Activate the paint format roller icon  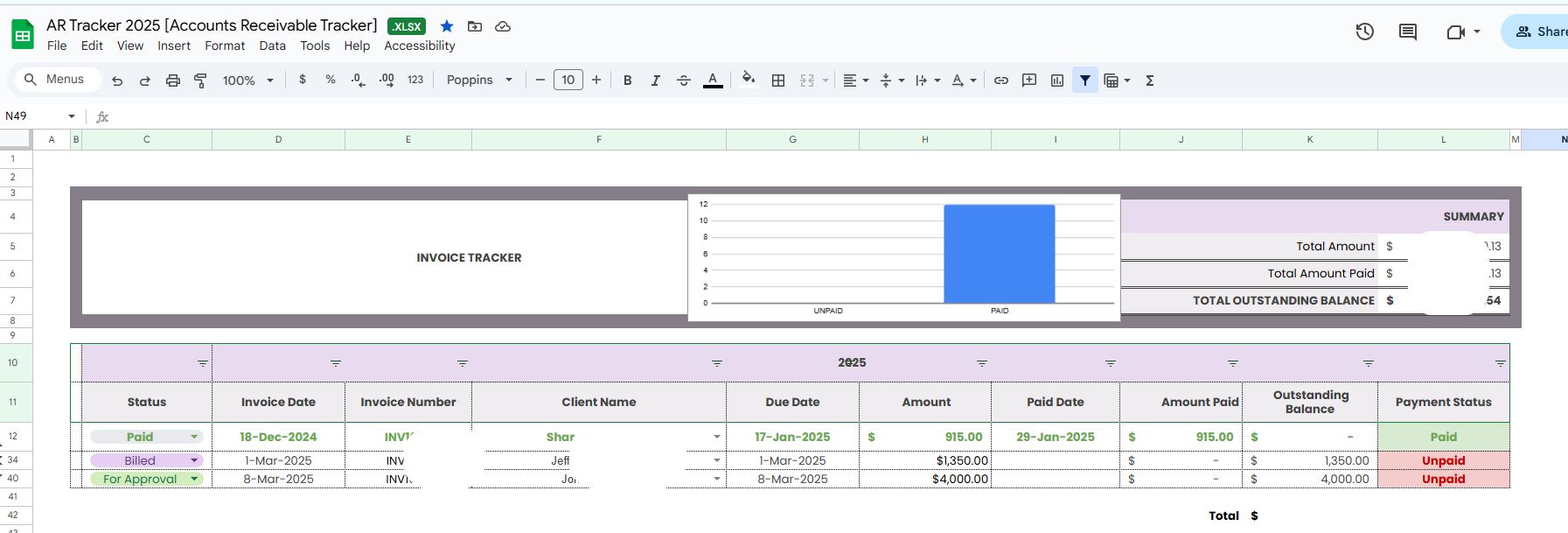click(200, 81)
